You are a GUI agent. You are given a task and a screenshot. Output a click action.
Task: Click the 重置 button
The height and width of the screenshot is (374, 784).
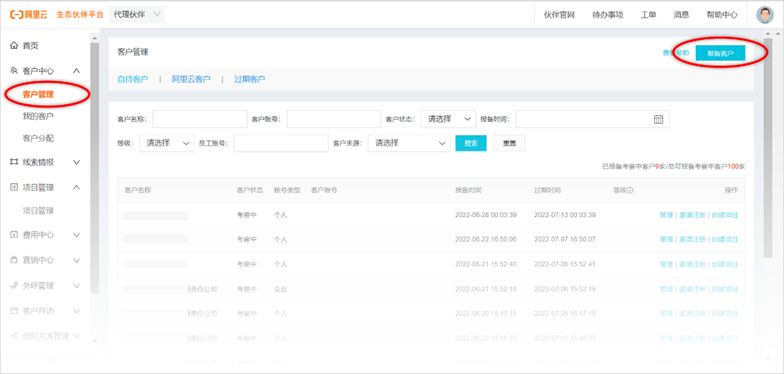click(x=509, y=143)
